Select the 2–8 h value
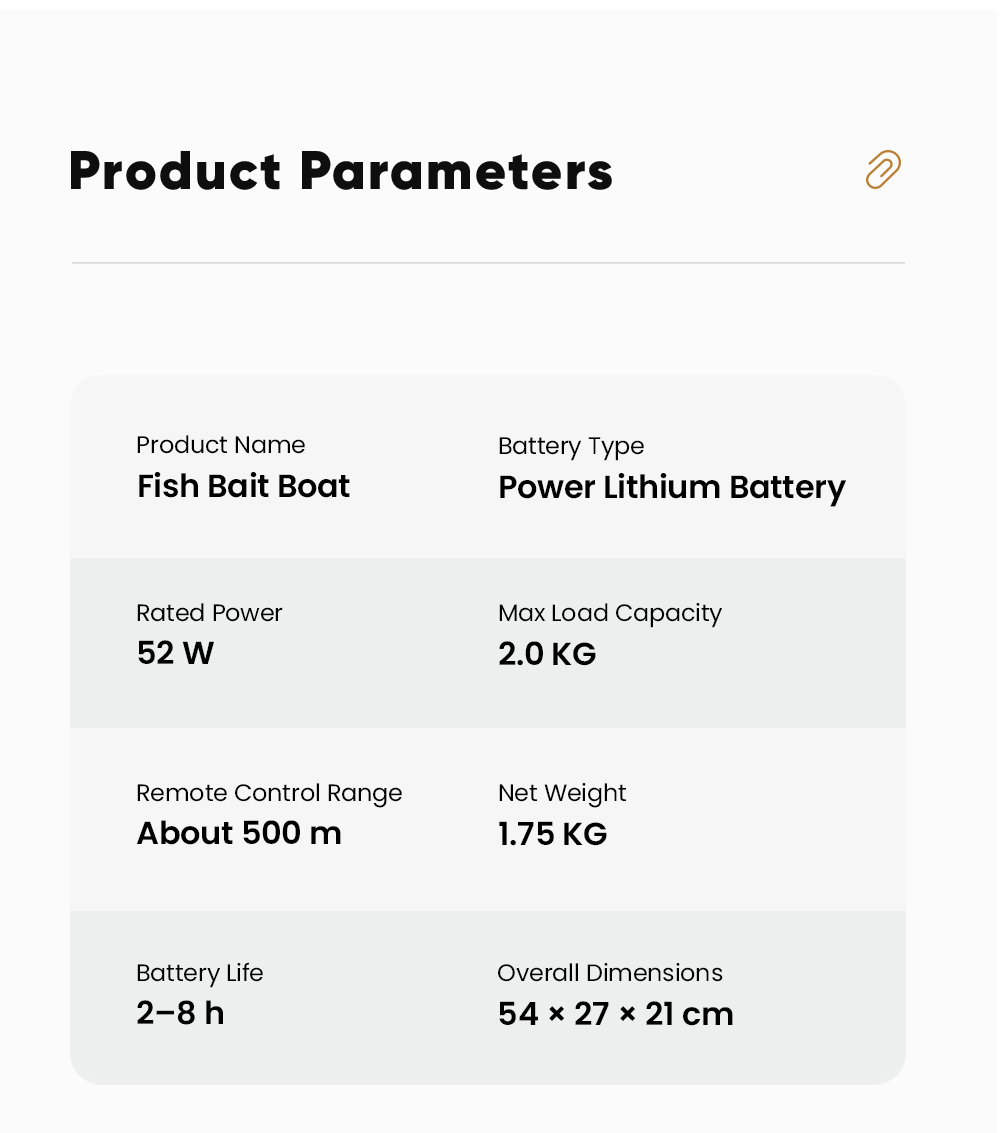The width and height of the screenshot is (1000, 1133). point(180,1013)
